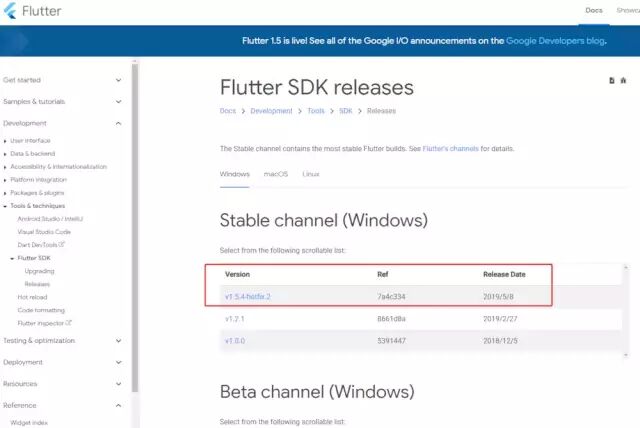Go to Development breadcrumb
Screen dimensions: 640x428
(271, 111)
